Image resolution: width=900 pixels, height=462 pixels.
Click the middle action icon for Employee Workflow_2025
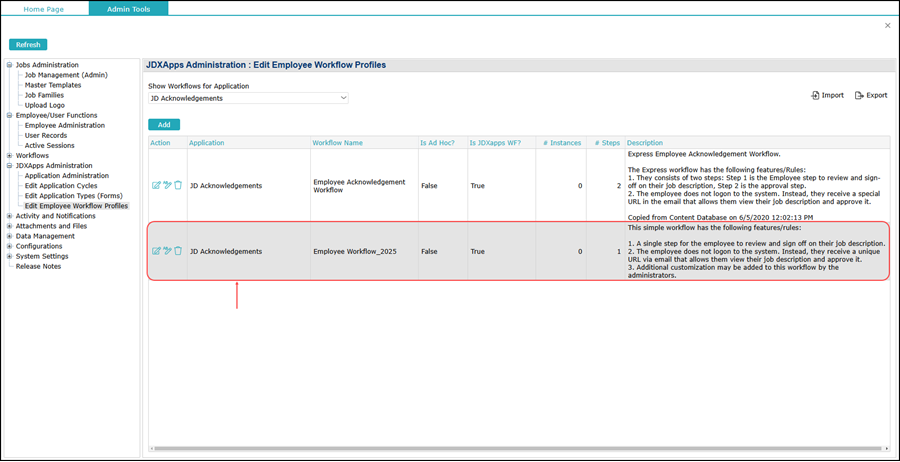pyautogui.click(x=167, y=251)
